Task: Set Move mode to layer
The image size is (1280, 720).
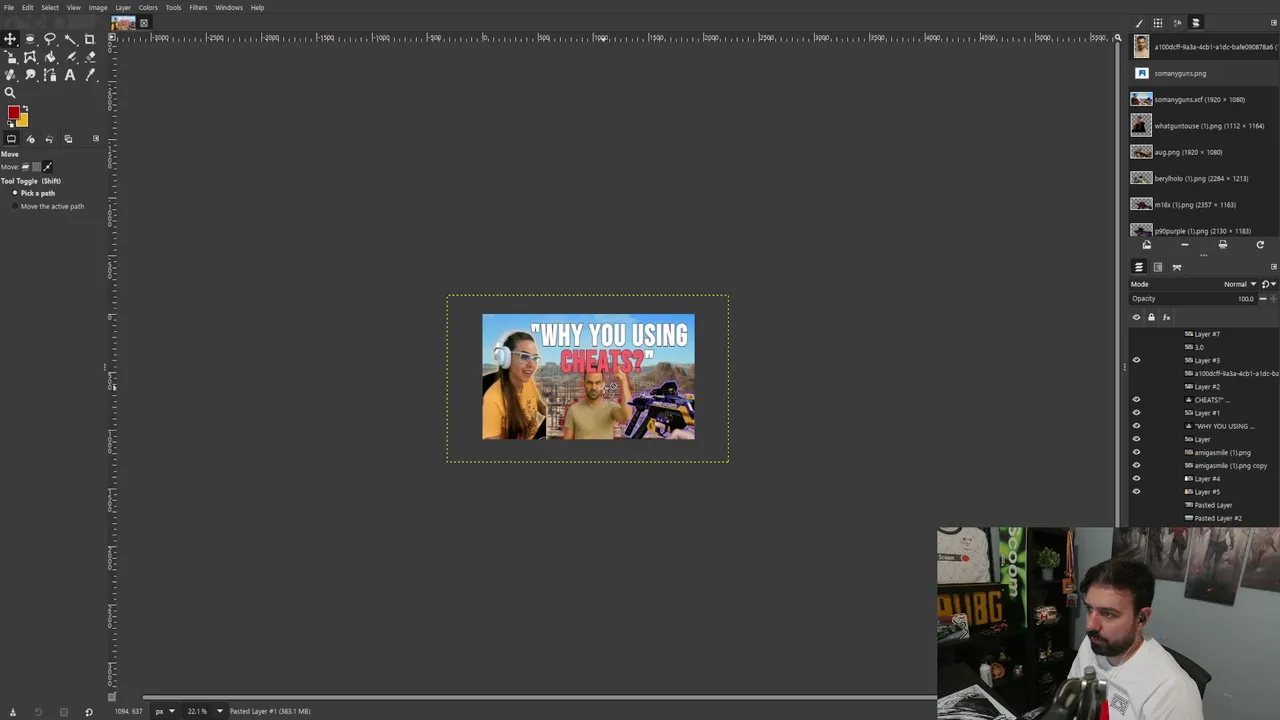Action: click(27, 167)
